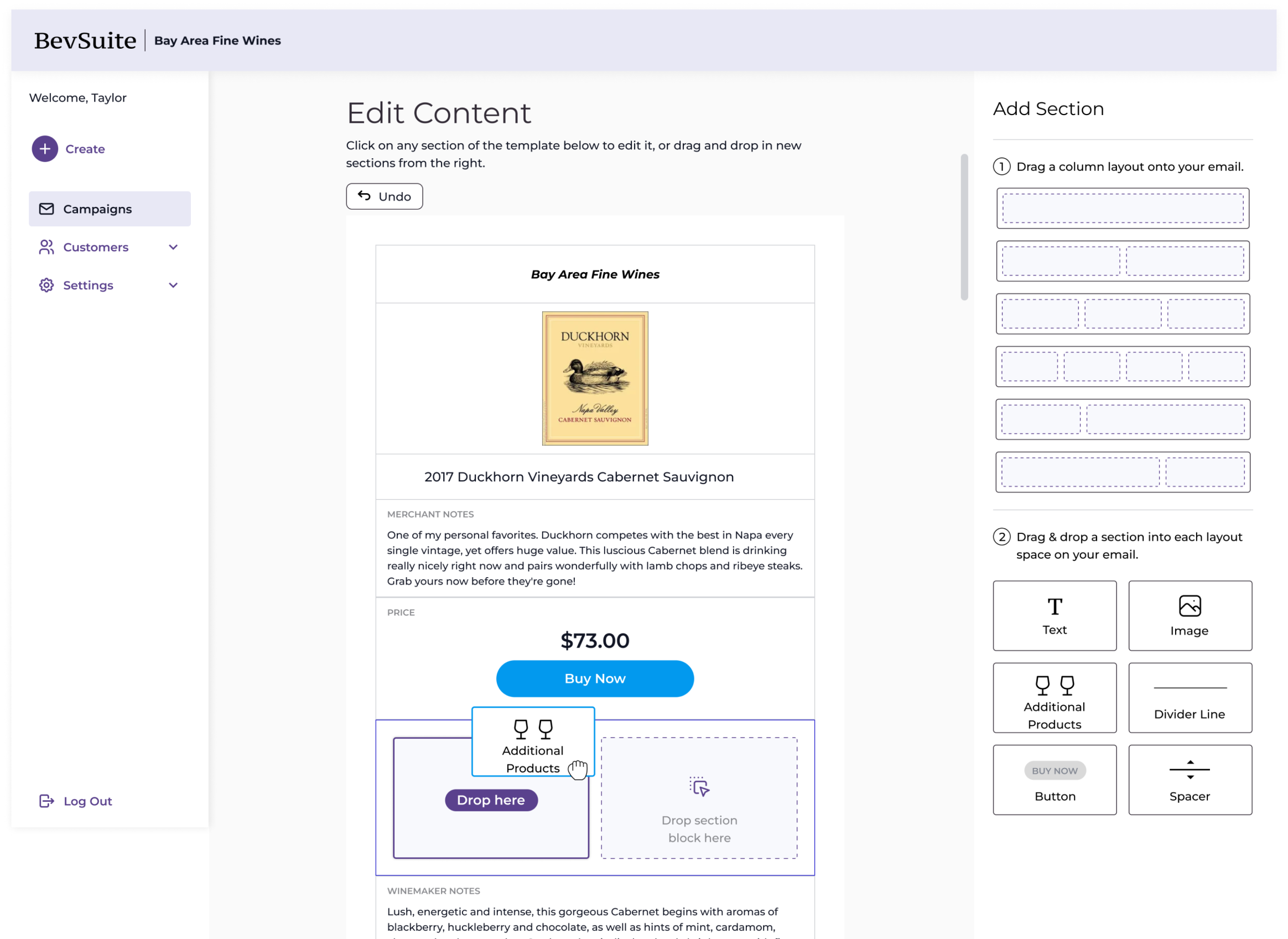Select the Bay Area Fine Wines email header section
The image size is (1288, 939).
click(x=595, y=274)
